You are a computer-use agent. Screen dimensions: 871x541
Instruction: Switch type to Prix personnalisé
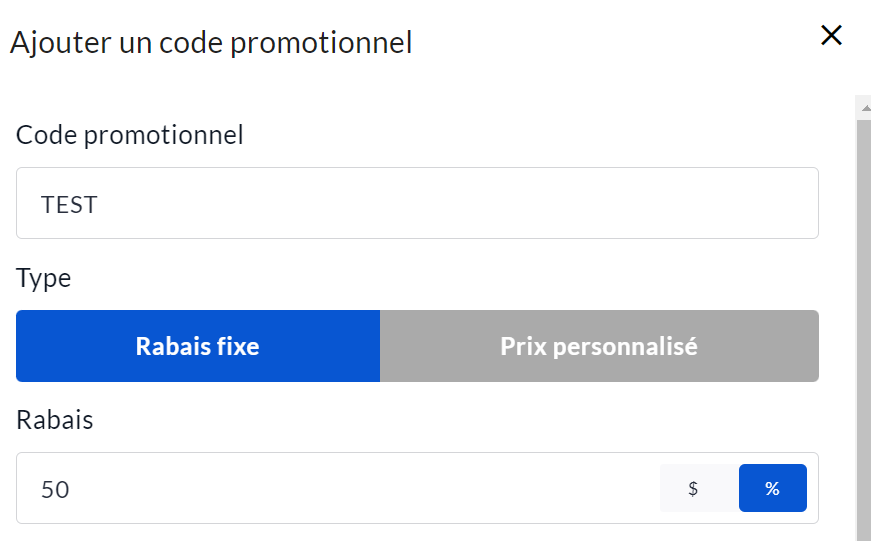pyautogui.click(x=599, y=346)
